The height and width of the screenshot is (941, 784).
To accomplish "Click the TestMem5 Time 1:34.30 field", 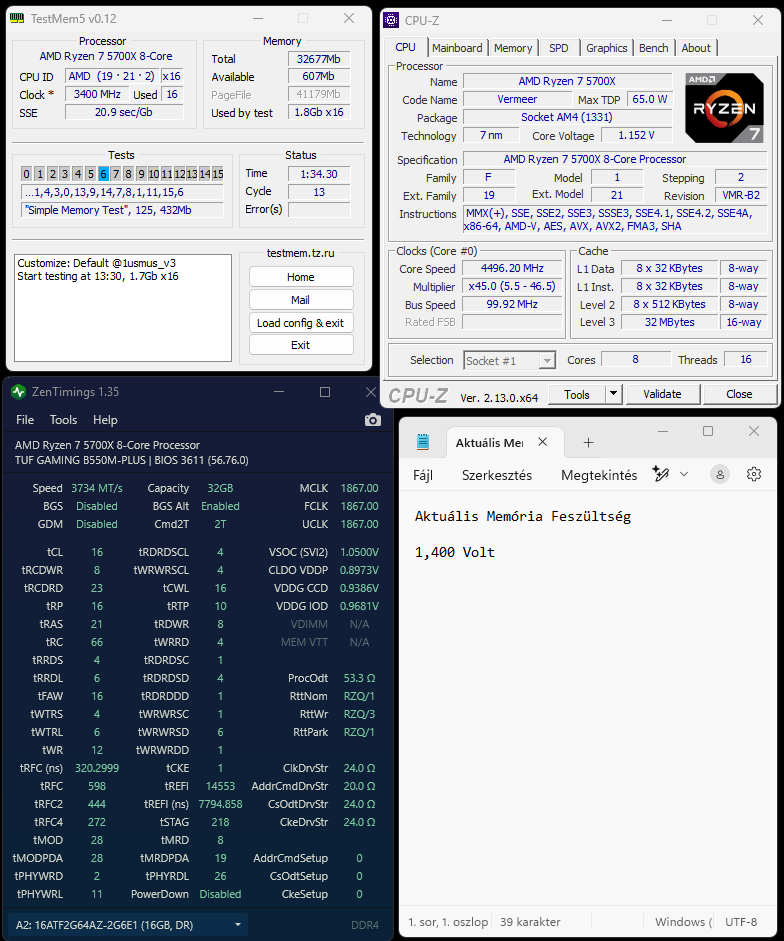I will 319,174.
